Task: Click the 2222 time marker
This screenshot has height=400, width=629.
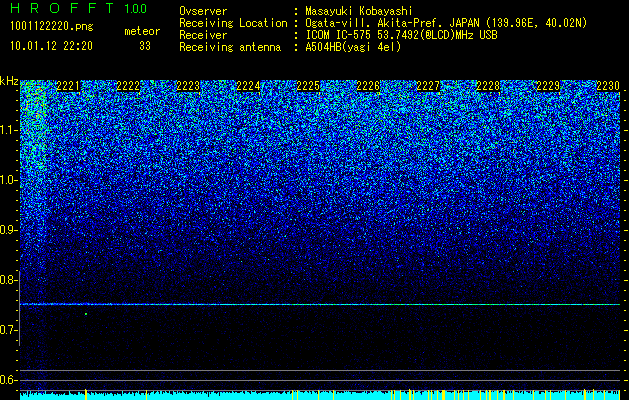Action: pos(128,86)
